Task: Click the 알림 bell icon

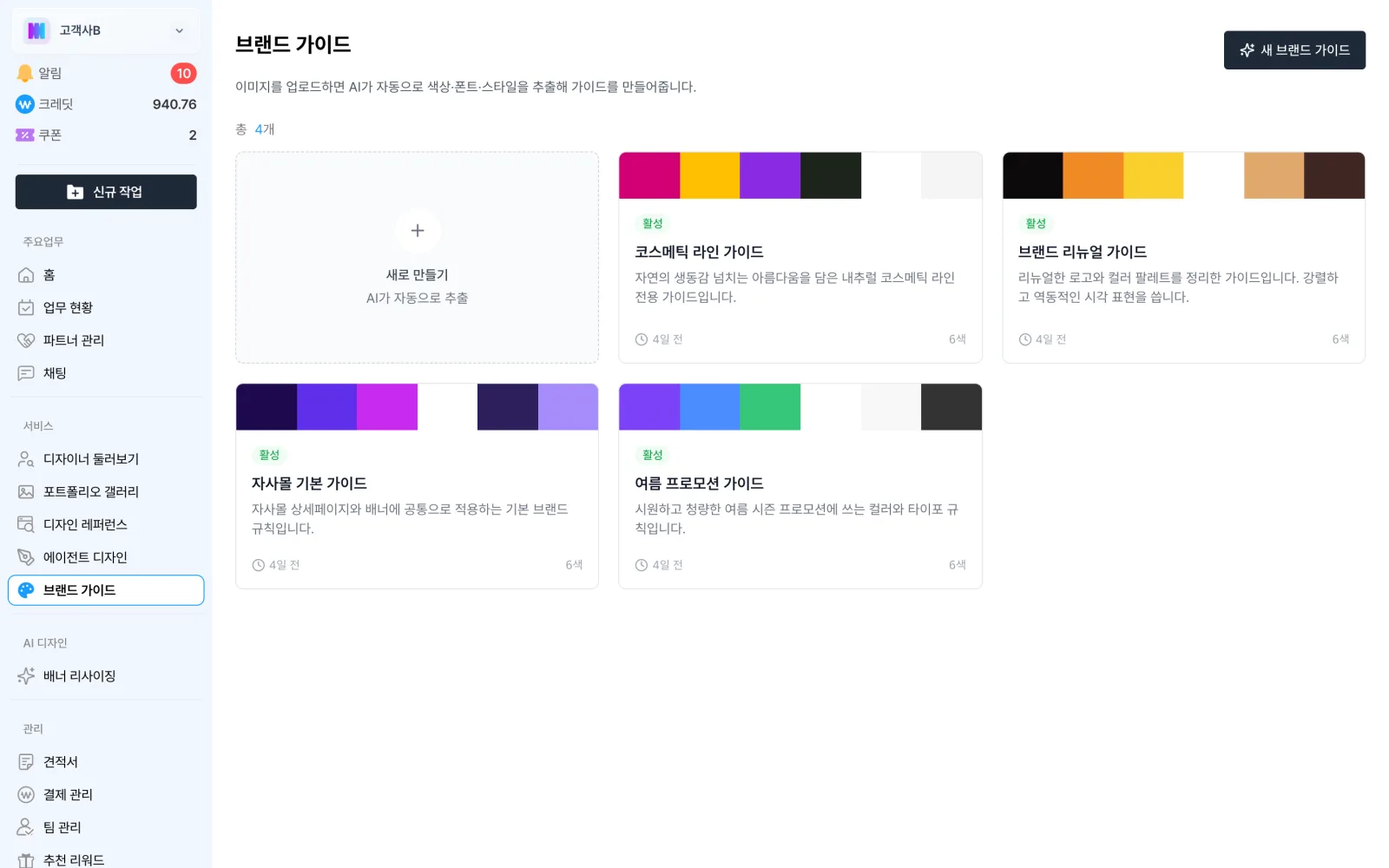Action: [x=25, y=74]
